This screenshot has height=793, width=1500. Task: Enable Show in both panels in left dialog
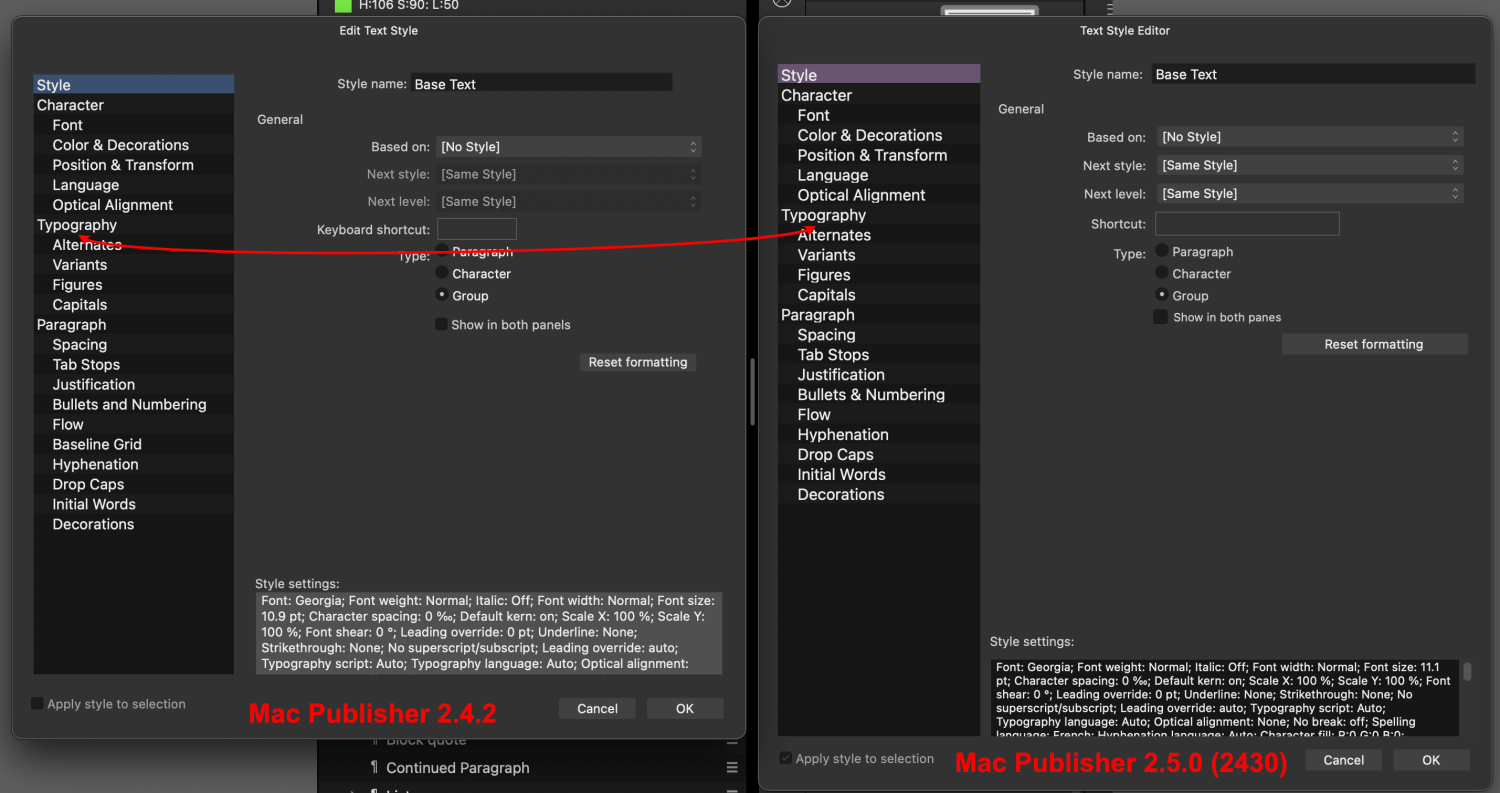tap(441, 324)
